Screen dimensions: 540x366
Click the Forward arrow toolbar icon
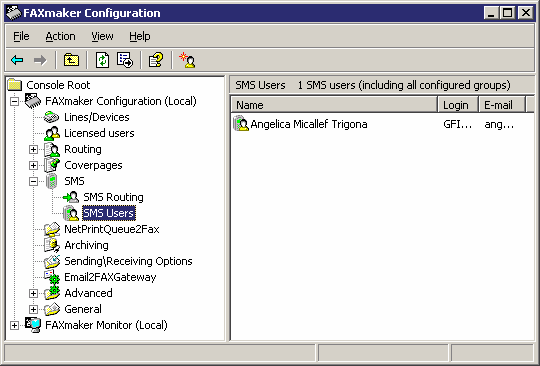coord(40,60)
